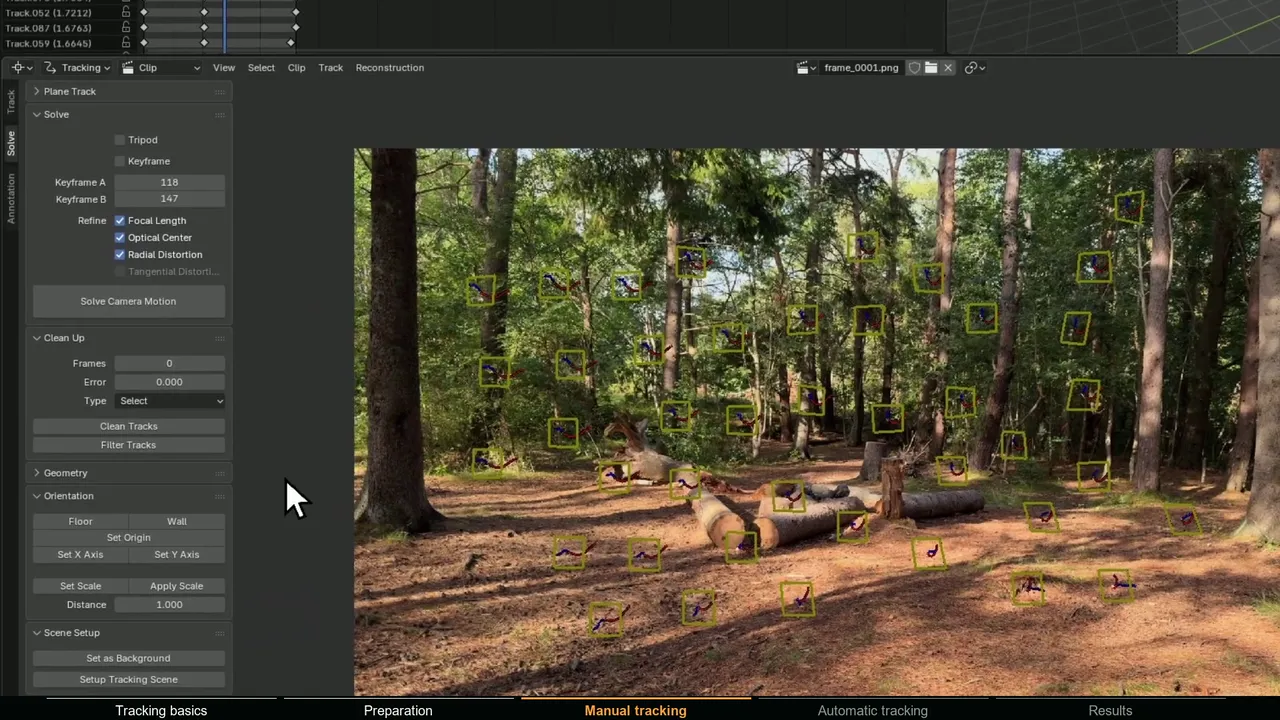Click the fake user shield icon

pos(914,68)
